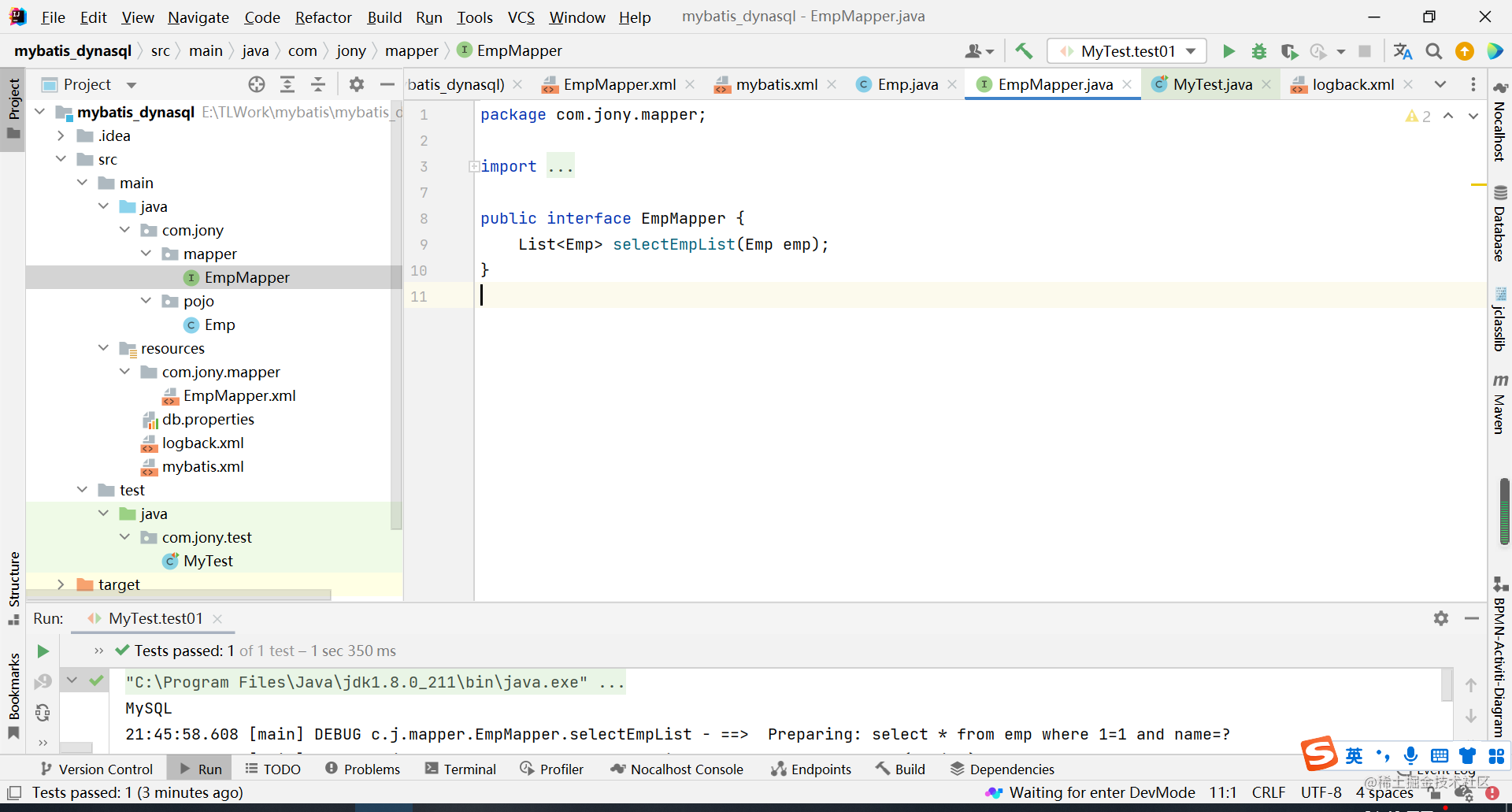The width and height of the screenshot is (1512, 812).
Task: Open the Problems tool window
Action: pos(362,769)
